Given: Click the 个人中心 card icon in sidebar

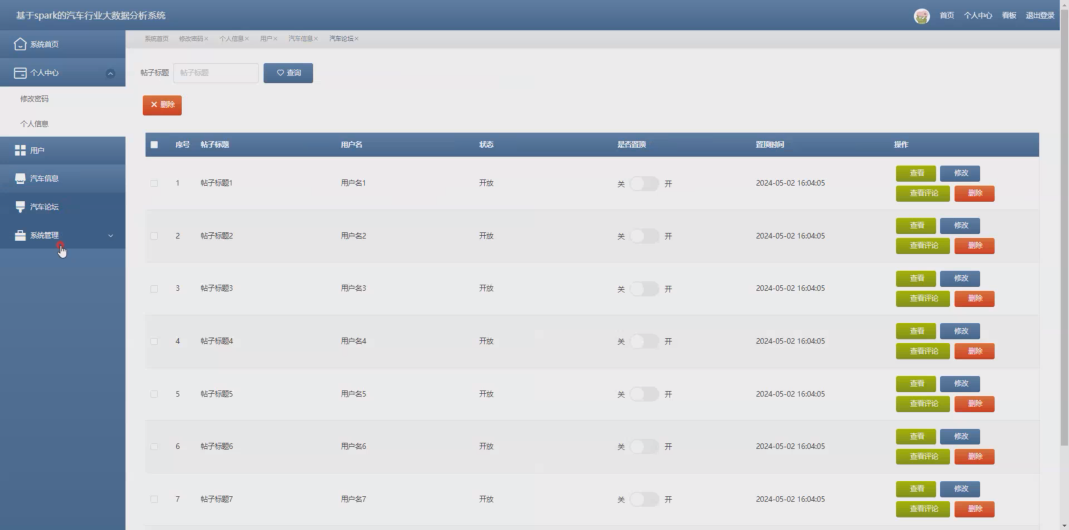Looking at the screenshot, I should coord(20,73).
